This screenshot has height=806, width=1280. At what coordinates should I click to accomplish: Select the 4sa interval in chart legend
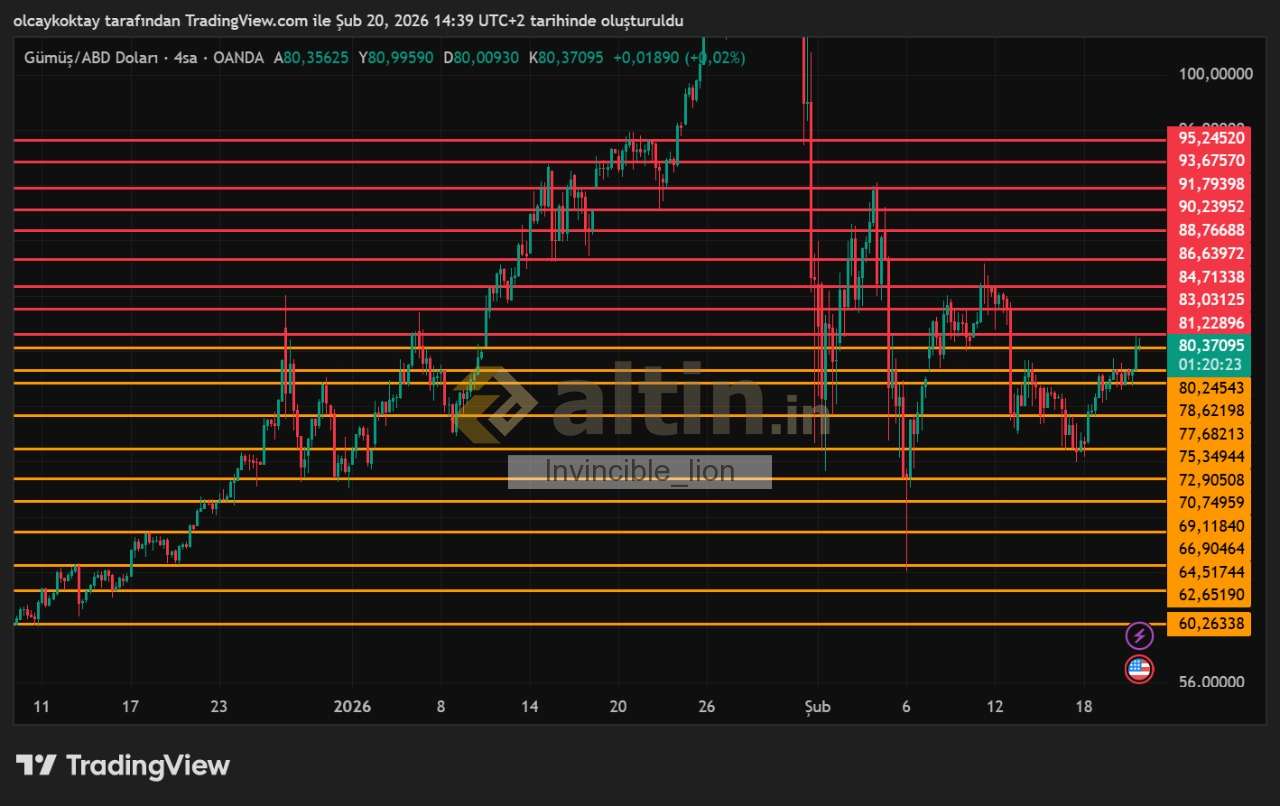tap(185, 58)
